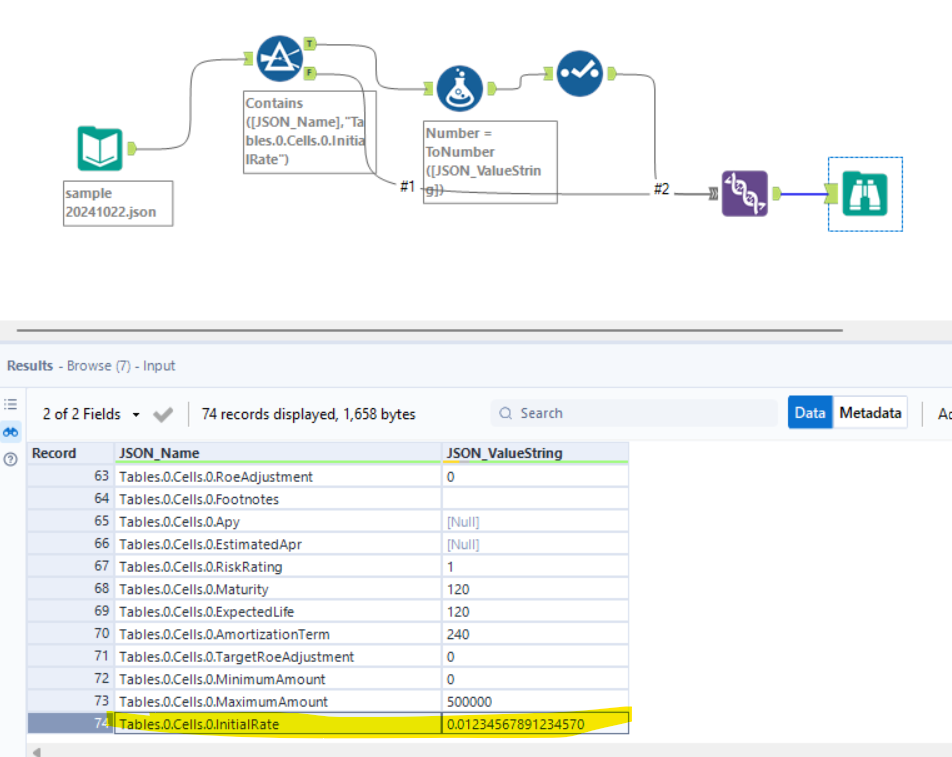The height and width of the screenshot is (757, 952).
Task: Click the list layout icon in results sidebar
Action: (x=10, y=404)
